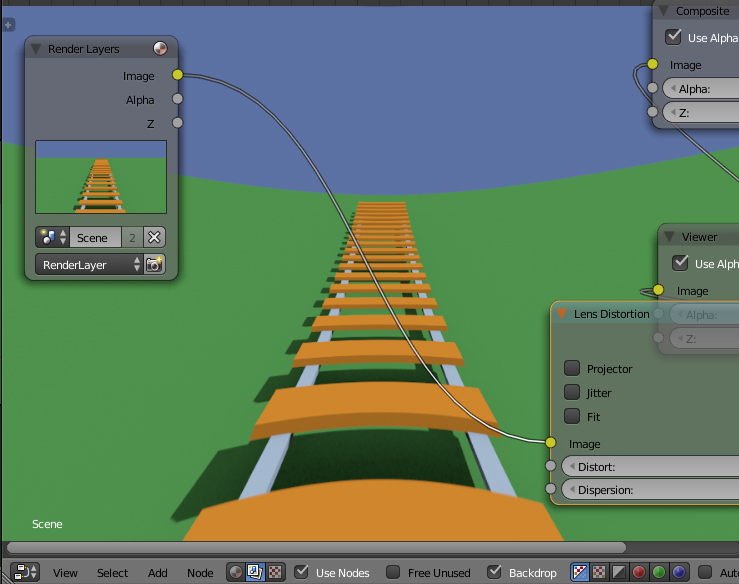
Task: Adjust Composite Z value slider
Action: pos(701,113)
